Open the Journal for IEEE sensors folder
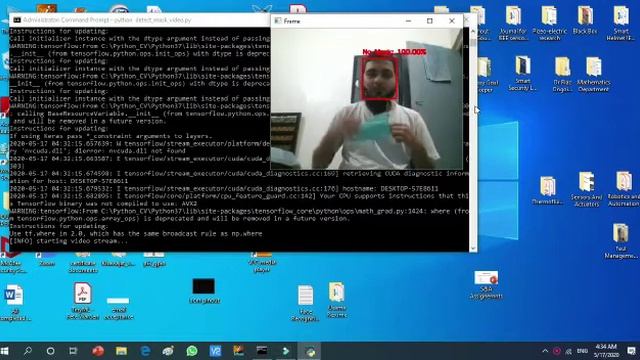This screenshot has width=640, height=360. click(x=513, y=23)
